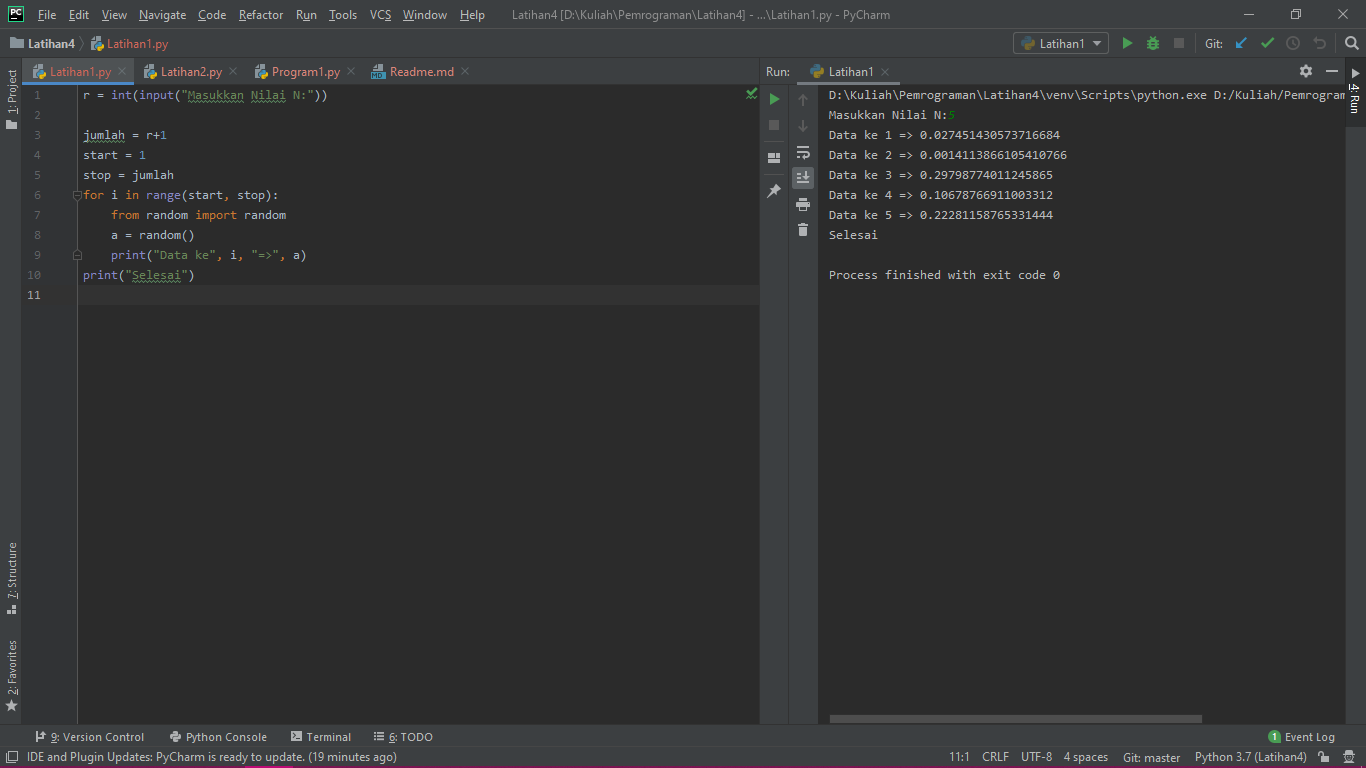Update project from Git with blue arrow
The height and width of the screenshot is (768, 1366).
pyautogui.click(x=1241, y=43)
